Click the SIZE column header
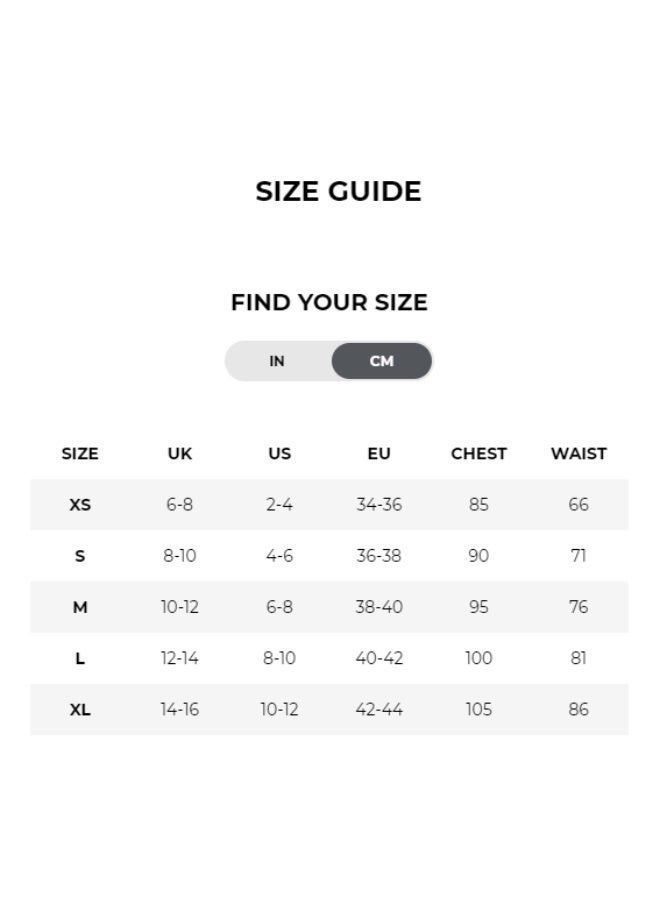This screenshot has height=900, width=660. [x=80, y=453]
